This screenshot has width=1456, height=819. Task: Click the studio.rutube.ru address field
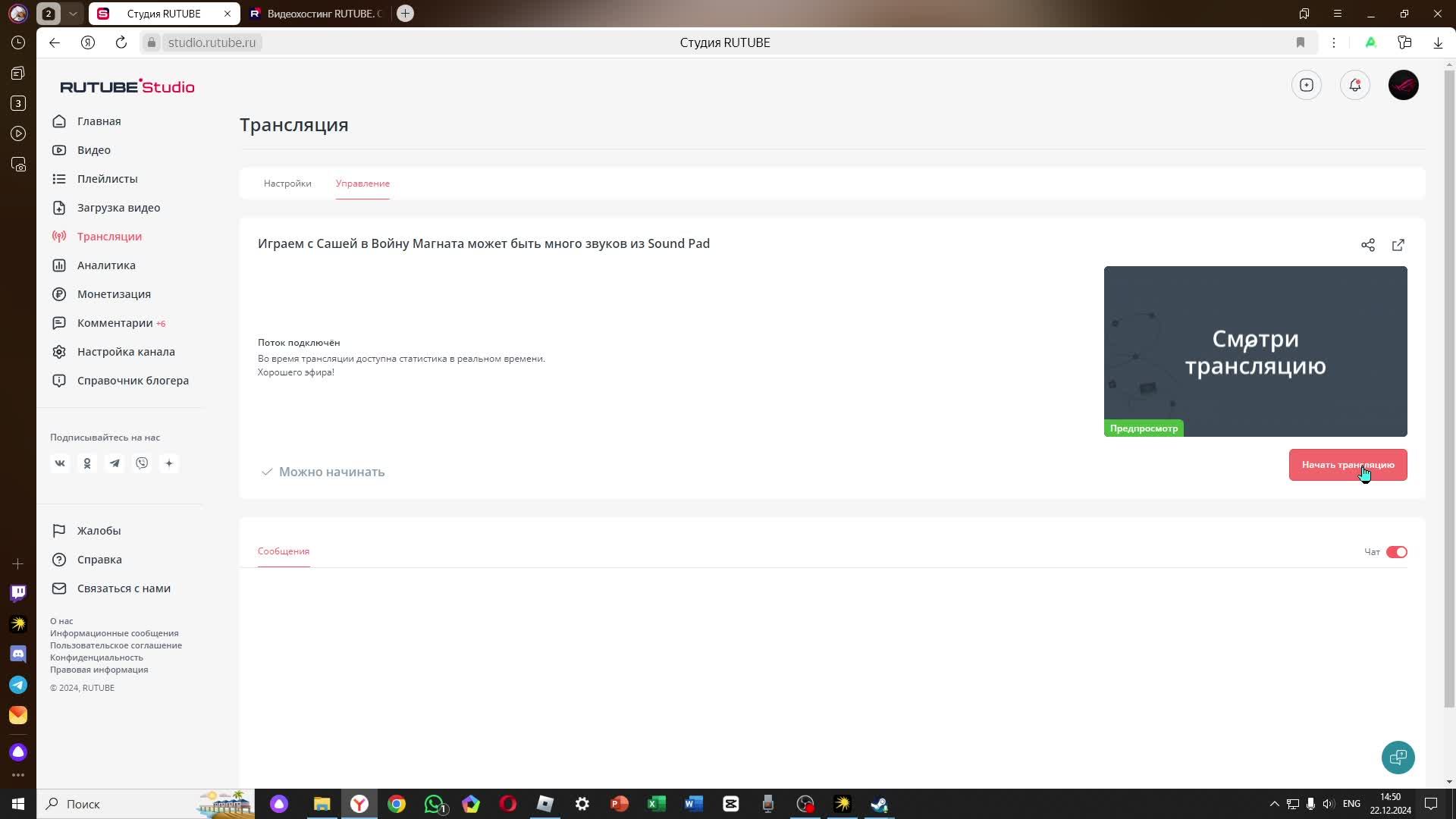212,42
